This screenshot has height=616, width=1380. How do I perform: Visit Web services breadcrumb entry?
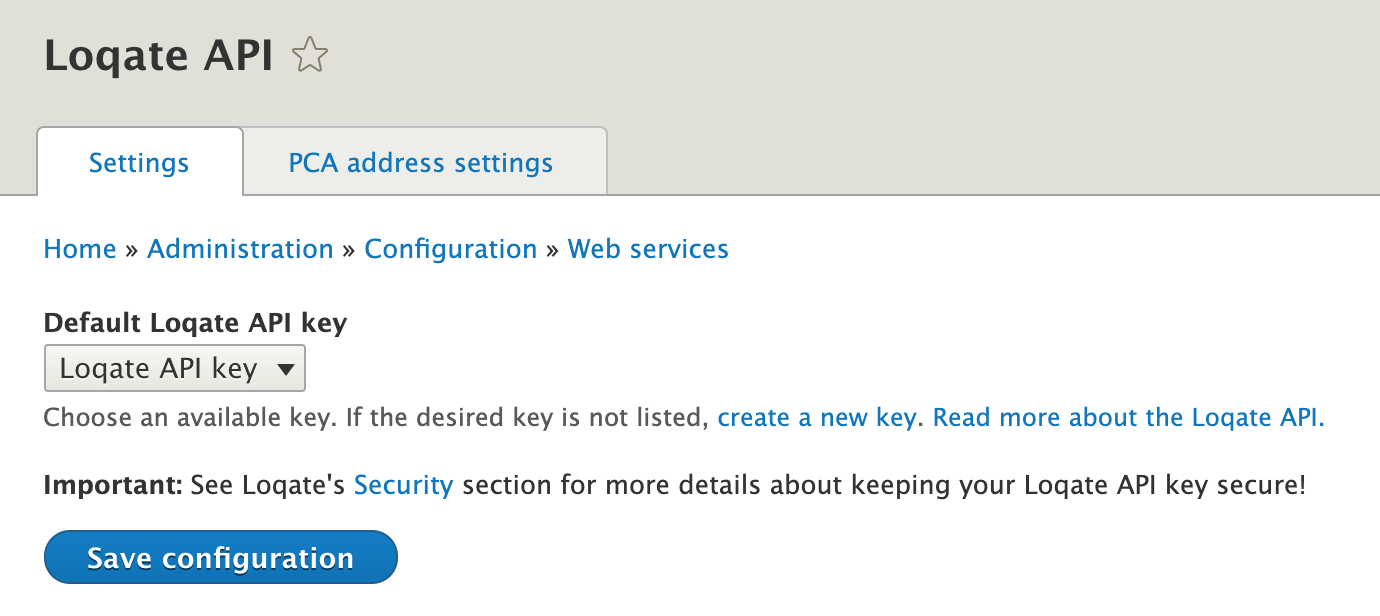tap(647, 249)
